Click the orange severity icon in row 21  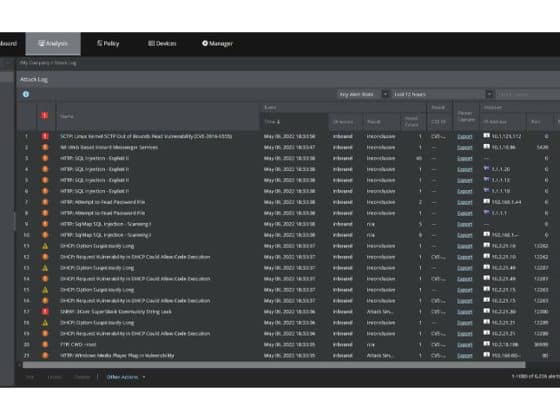pyautogui.click(x=45, y=356)
